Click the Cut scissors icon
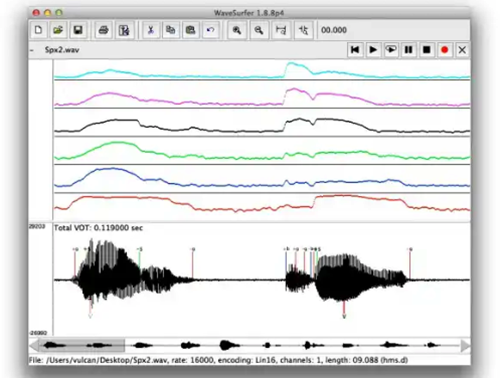 point(151,30)
